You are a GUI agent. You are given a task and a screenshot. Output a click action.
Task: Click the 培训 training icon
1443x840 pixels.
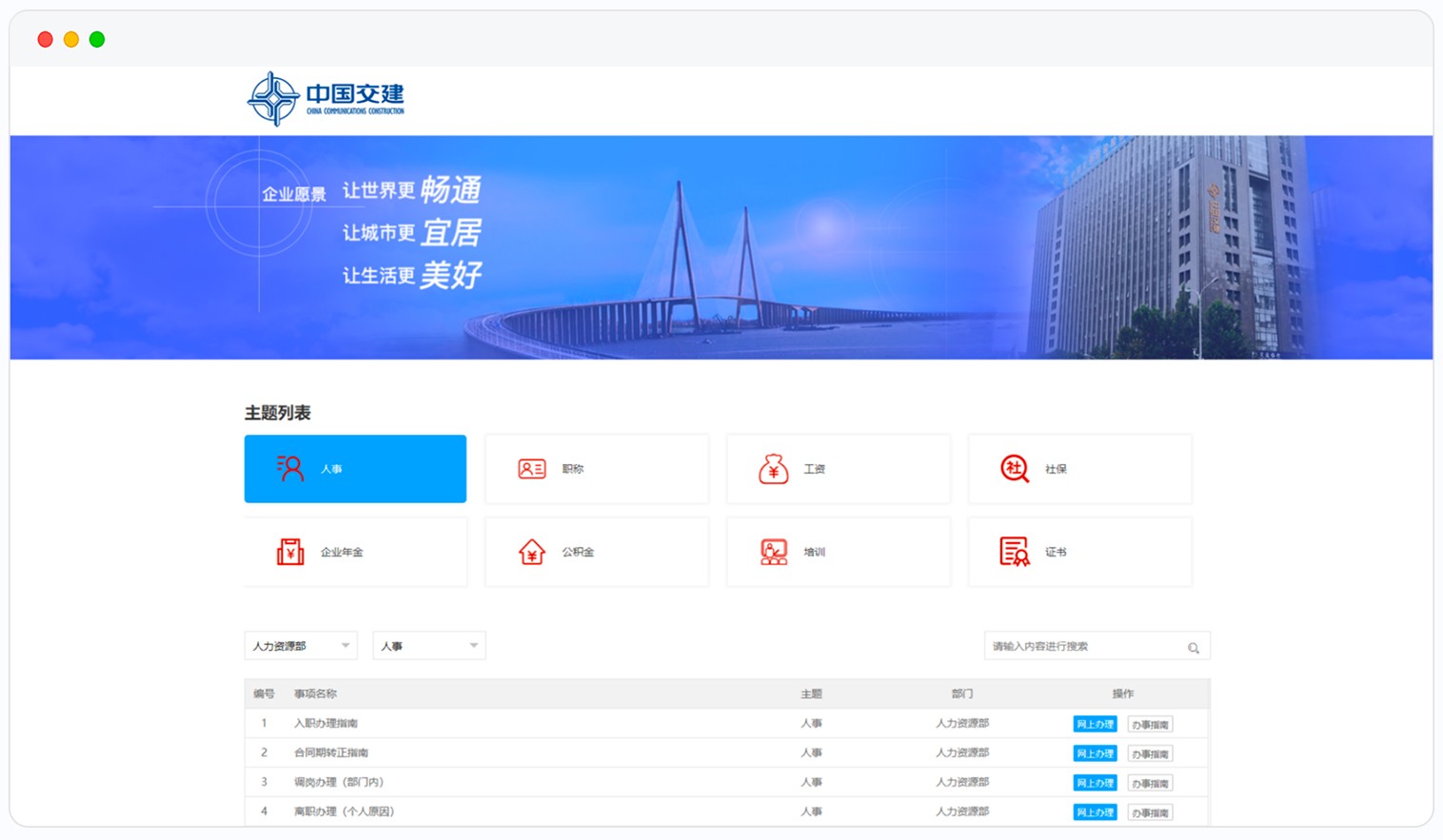tap(773, 552)
